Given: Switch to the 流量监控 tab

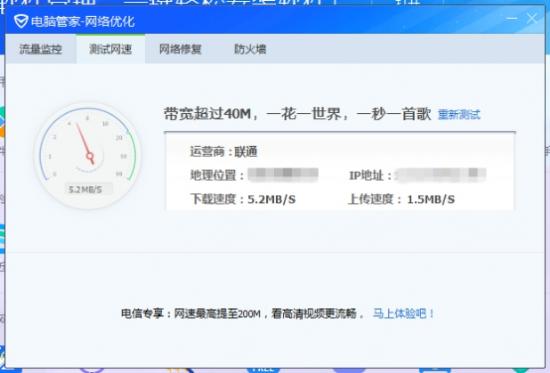Looking at the screenshot, I should point(41,49).
